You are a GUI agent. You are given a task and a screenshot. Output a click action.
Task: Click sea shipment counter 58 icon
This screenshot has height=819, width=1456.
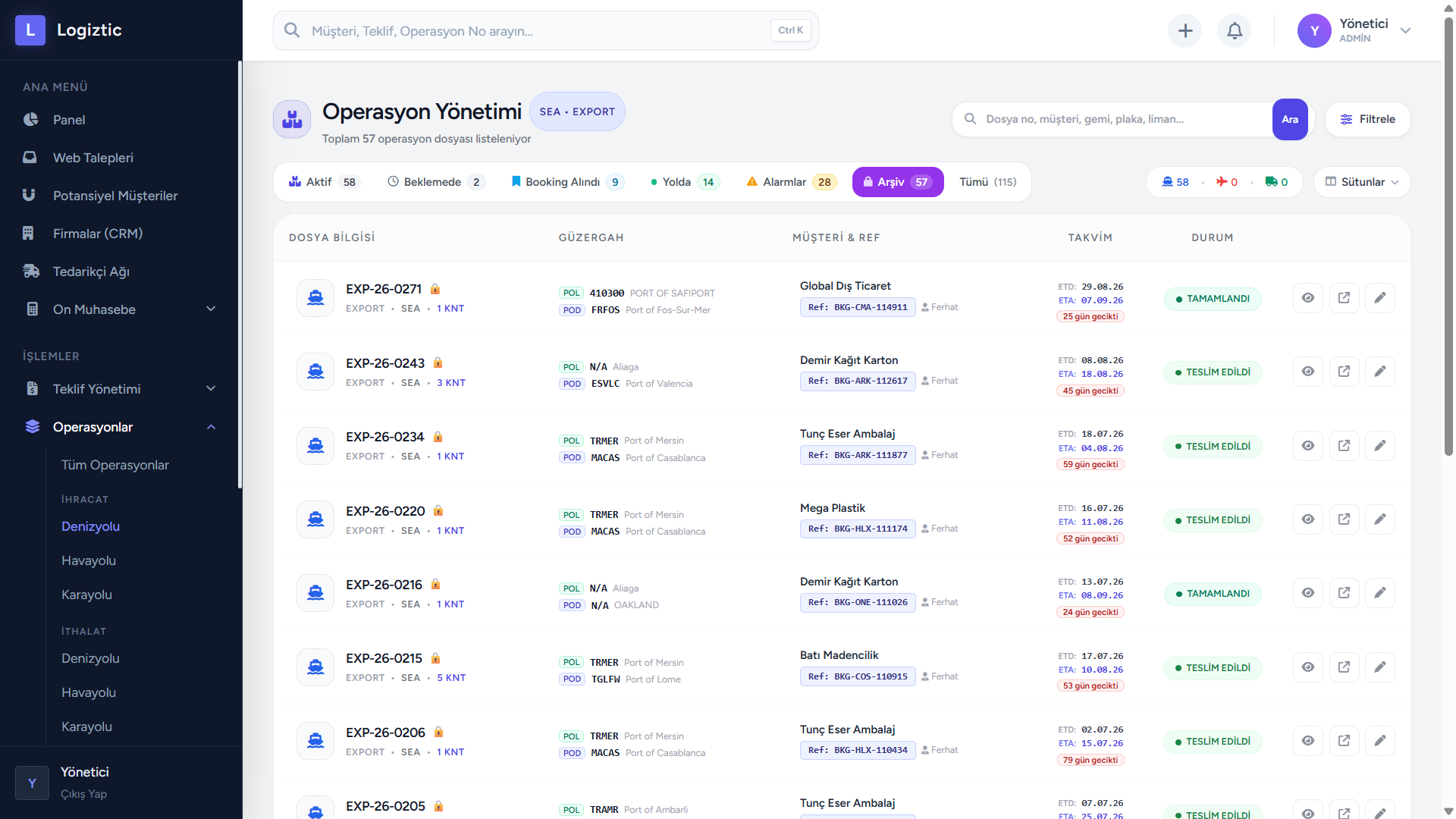1175,182
